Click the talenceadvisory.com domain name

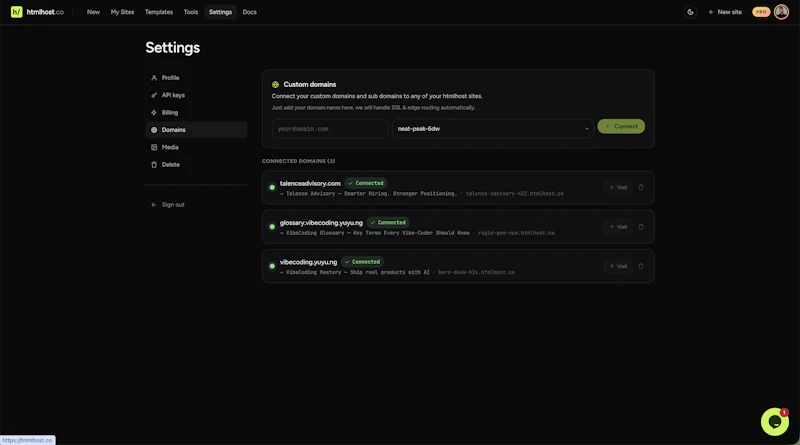310,183
